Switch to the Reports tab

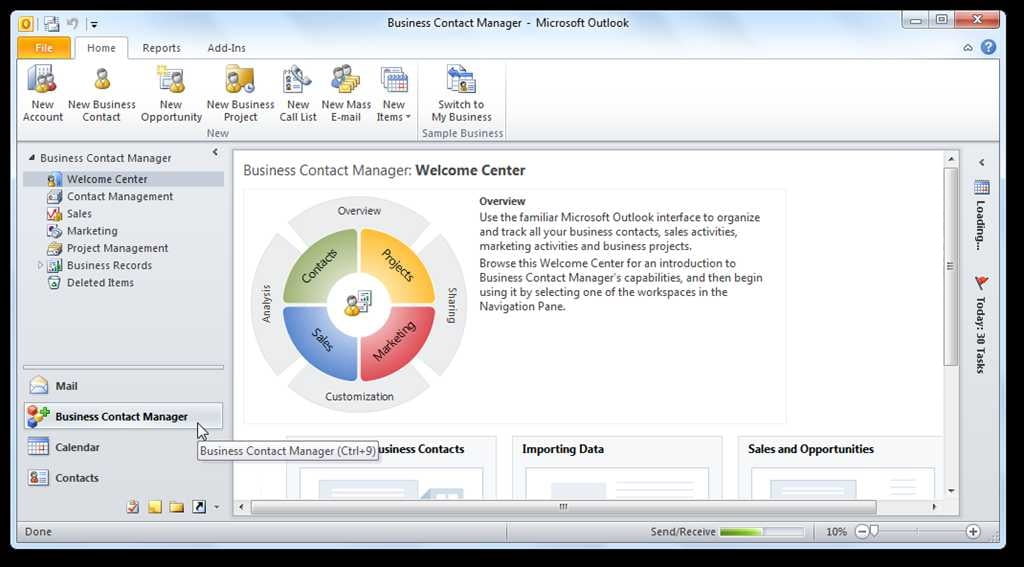pyautogui.click(x=161, y=48)
